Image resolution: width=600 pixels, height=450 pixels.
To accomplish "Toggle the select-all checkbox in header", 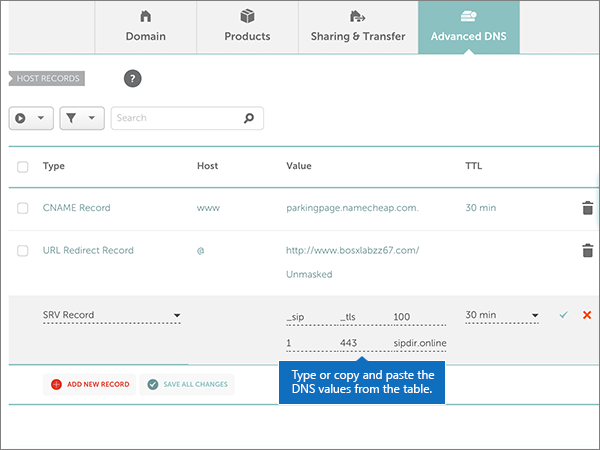I will 23,166.
